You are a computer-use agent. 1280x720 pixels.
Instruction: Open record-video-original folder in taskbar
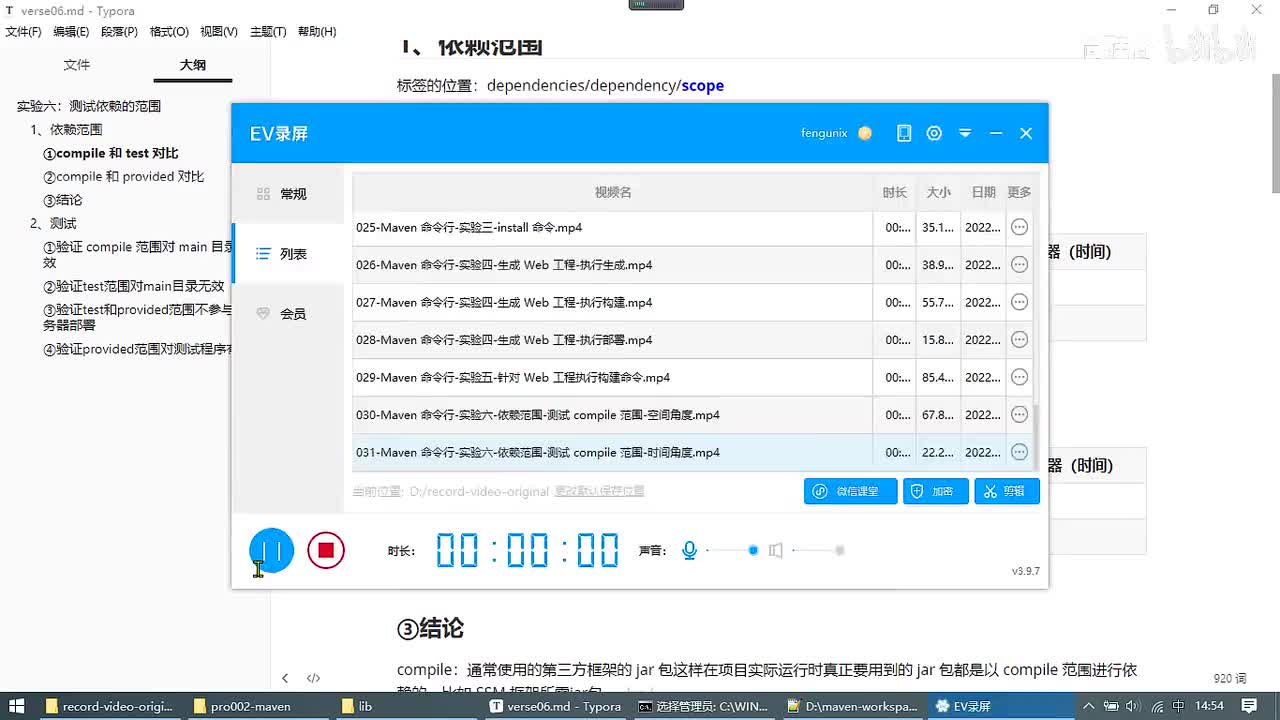pos(109,706)
